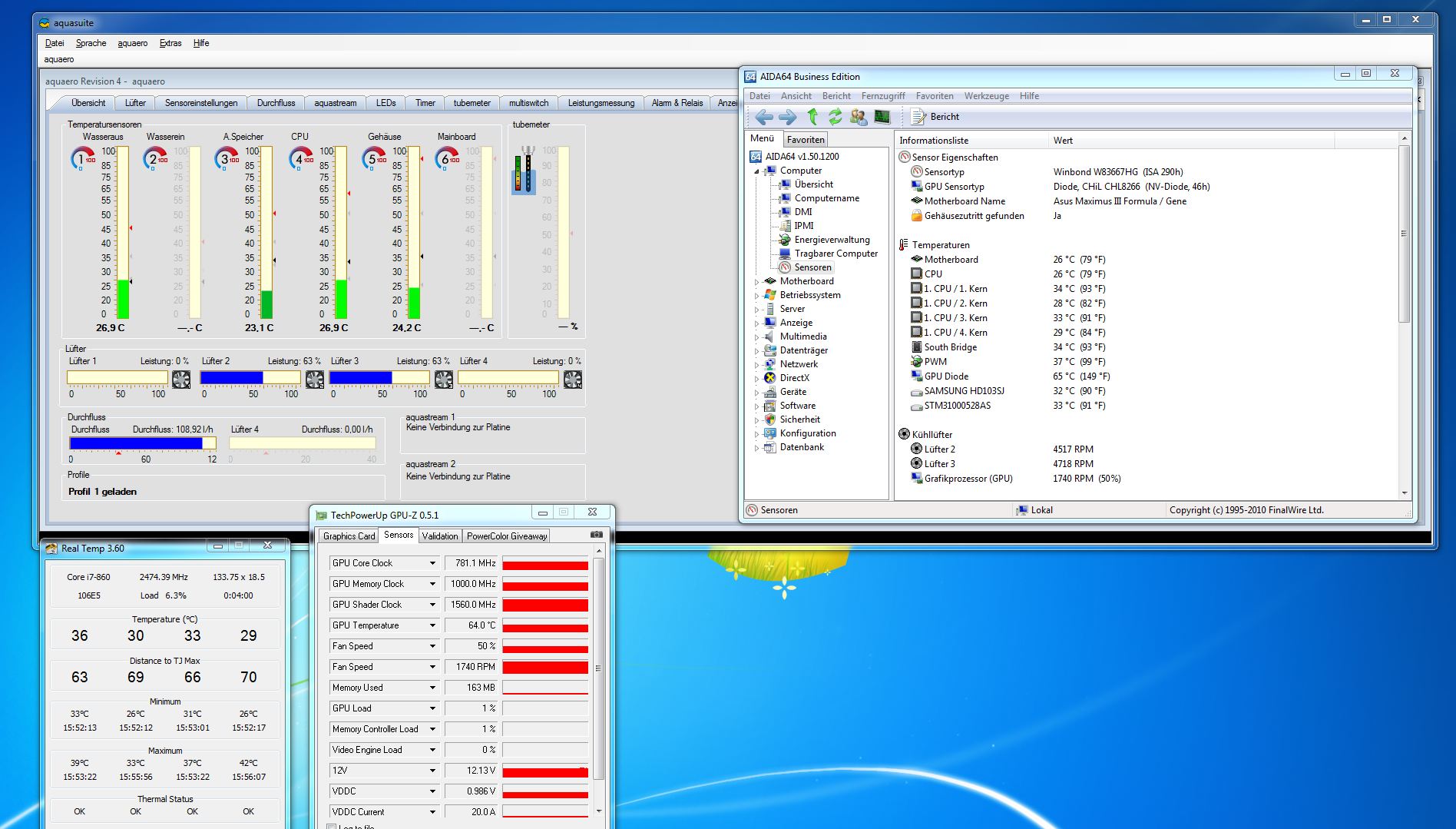Select the Übersicht item in the tree
Screen dimensions: 1456x829
click(x=813, y=184)
